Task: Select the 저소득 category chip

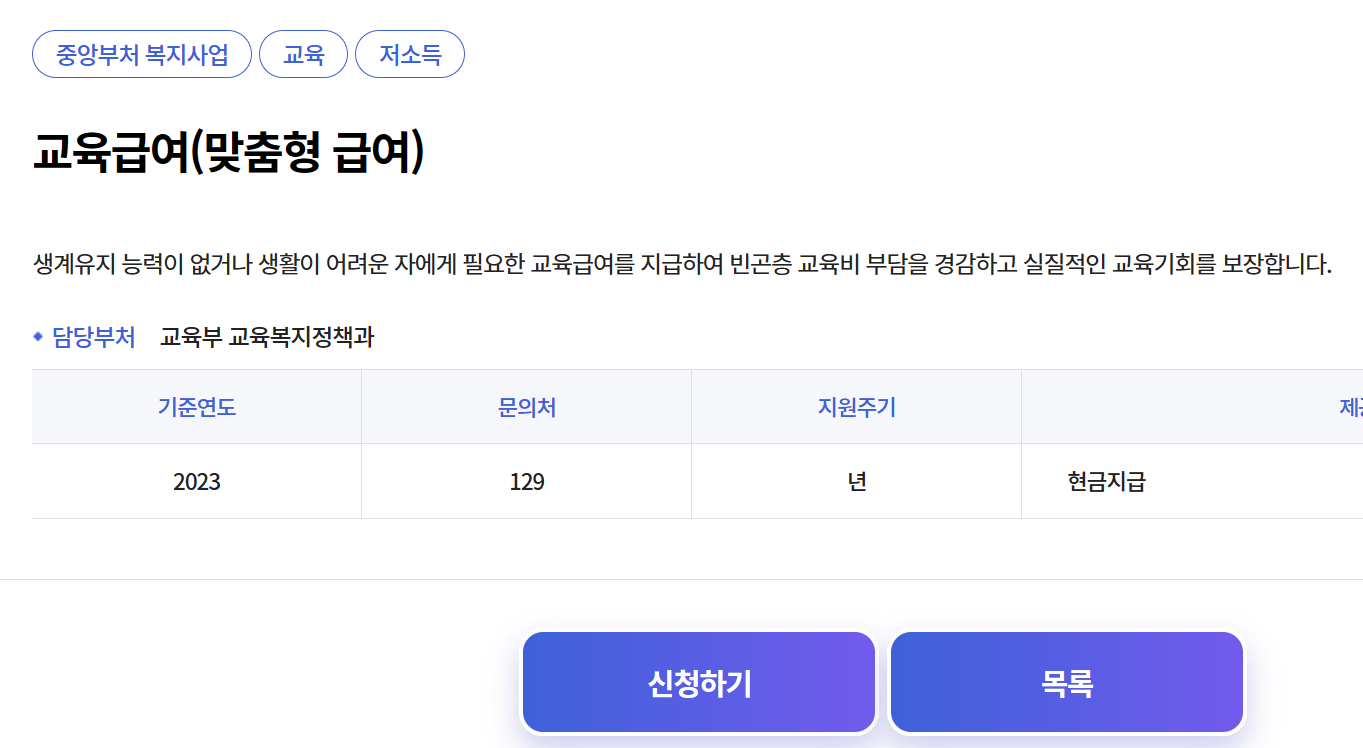Action: [409, 54]
